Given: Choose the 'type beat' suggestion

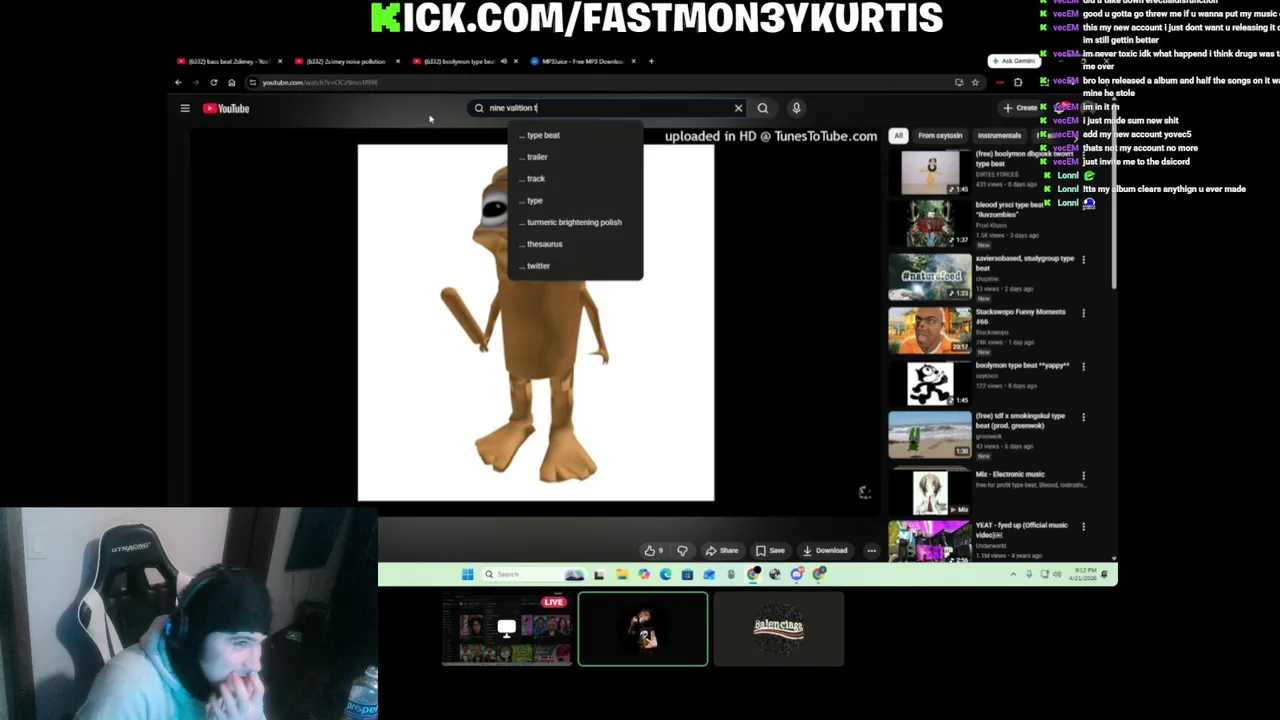Looking at the screenshot, I should click(575, 135).
